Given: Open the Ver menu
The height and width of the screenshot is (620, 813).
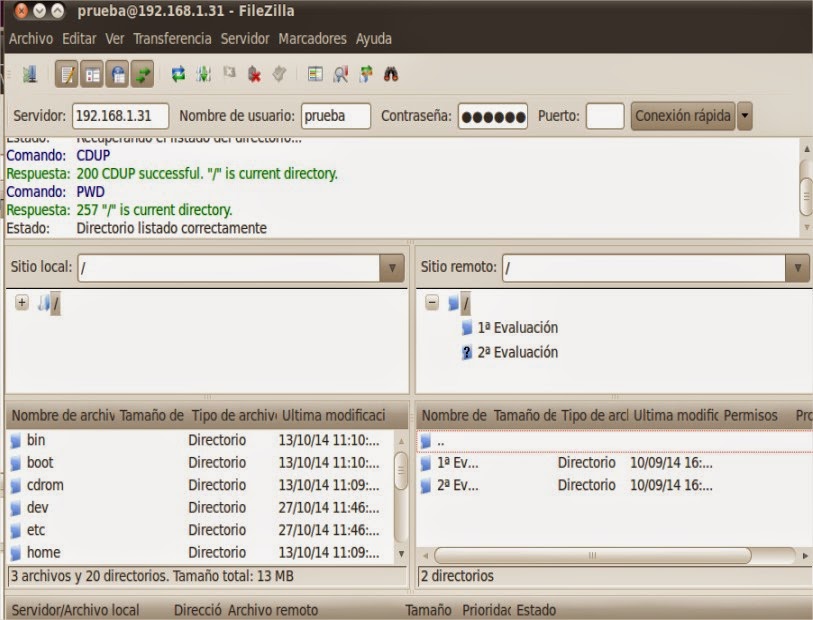Looking at the screenshot, I should 115,38.
